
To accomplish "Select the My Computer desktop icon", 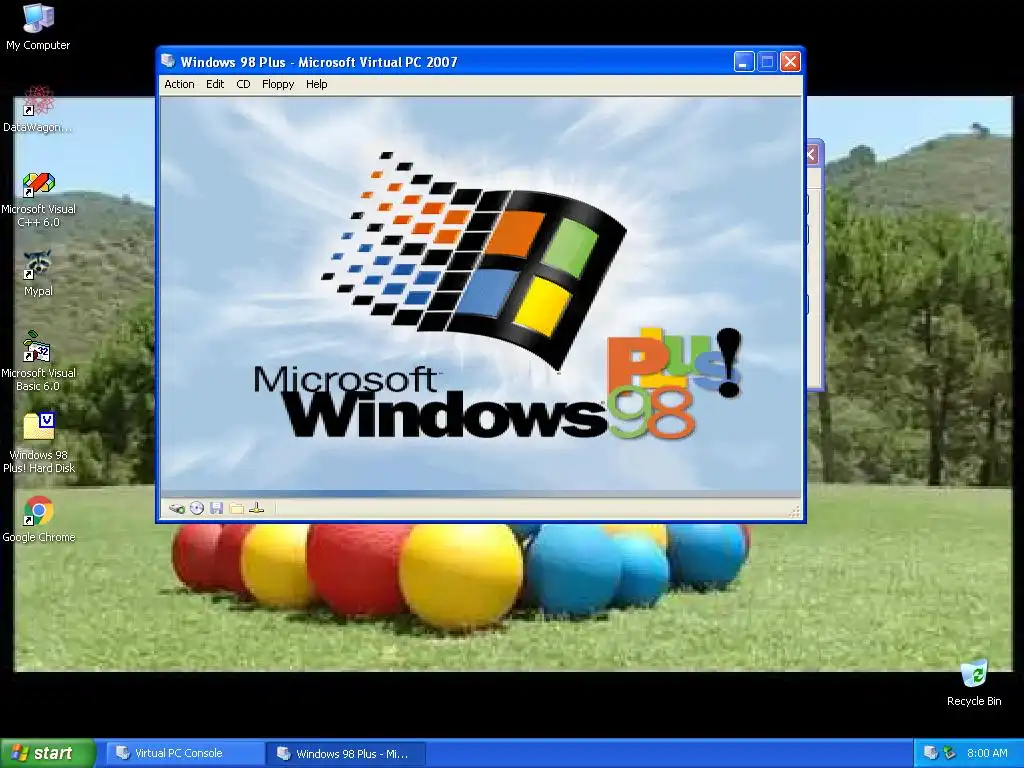I will tap(38, 27).
